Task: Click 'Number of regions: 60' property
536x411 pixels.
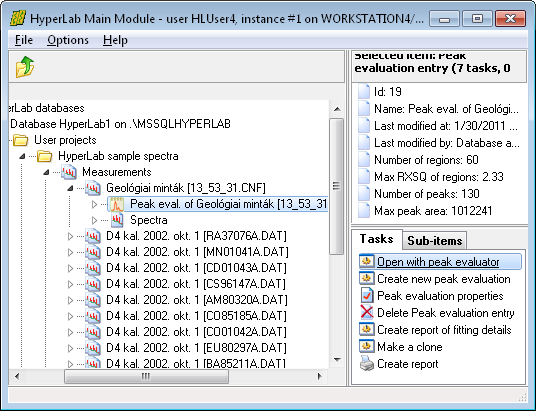Action: pyautogui.click(x=426, y=160)
